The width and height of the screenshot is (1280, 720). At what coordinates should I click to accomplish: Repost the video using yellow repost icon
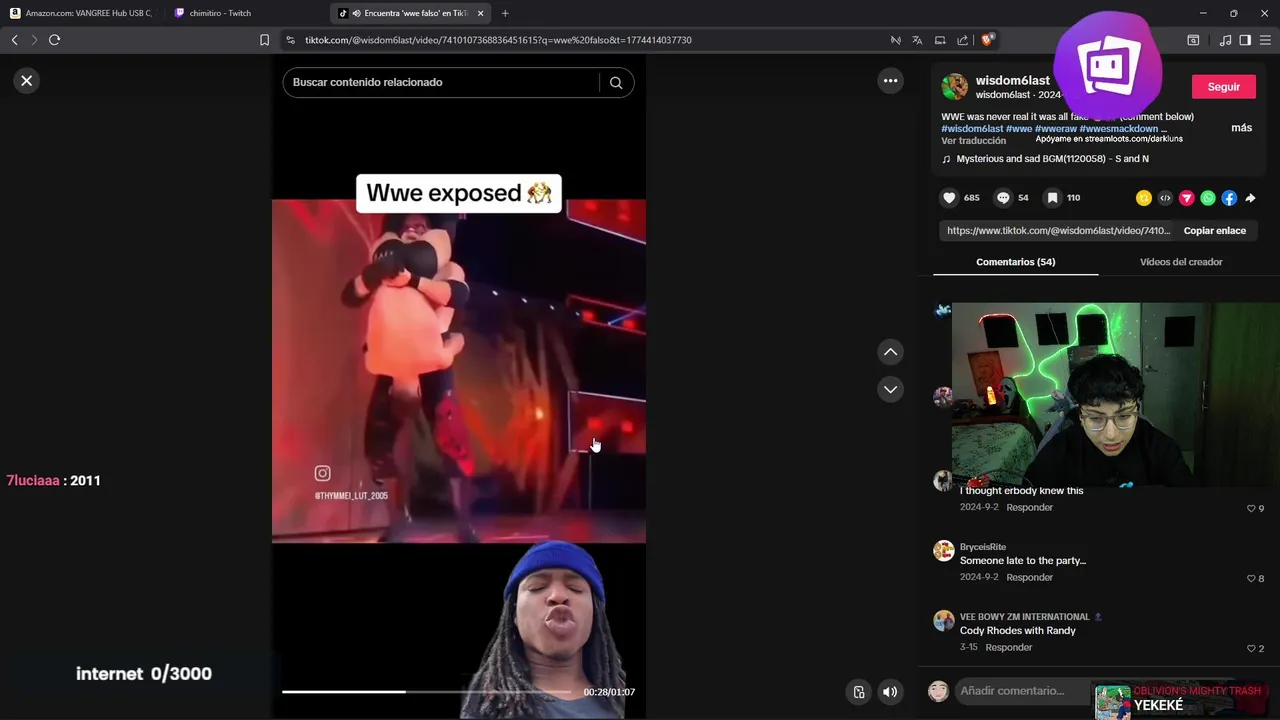[1144, 198]
